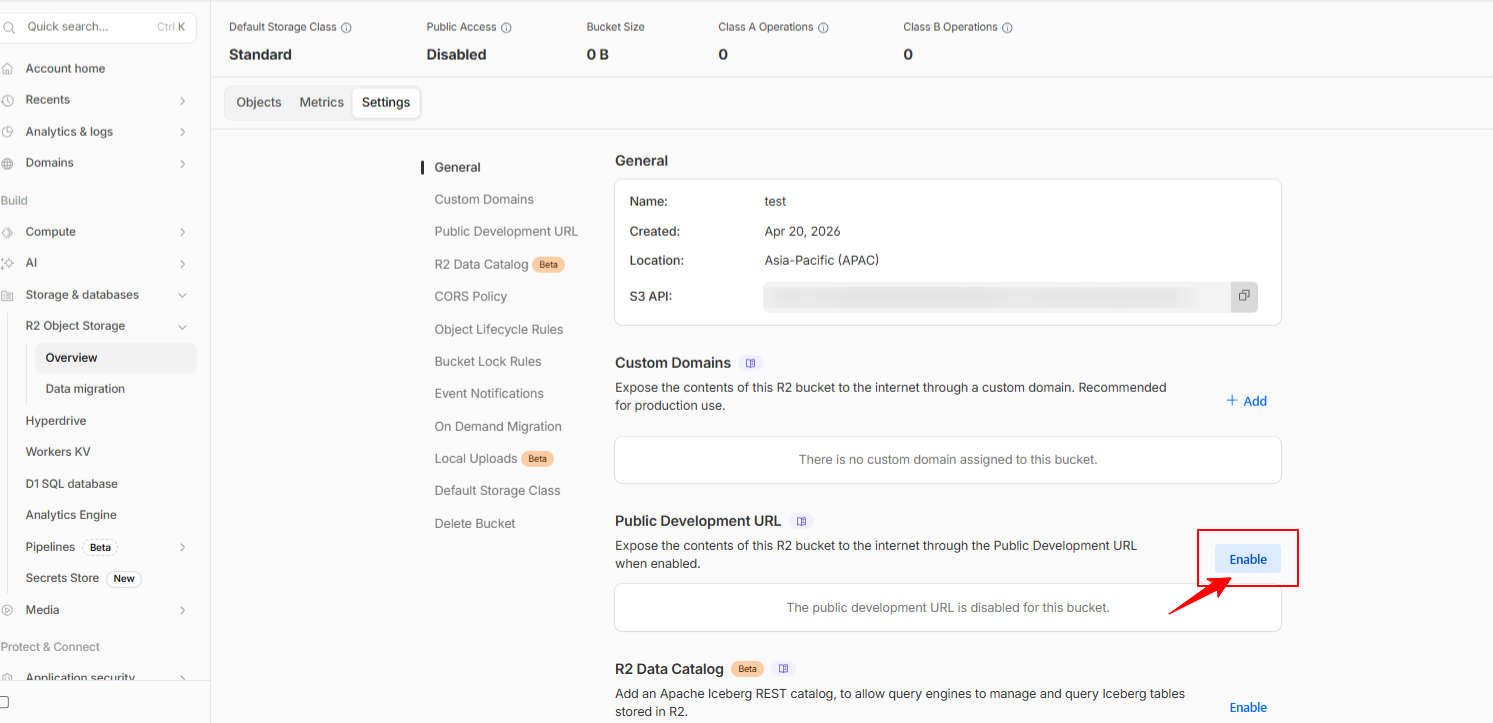Click info icon next to Public Access
This screenshot has height=723, width=1493.
point(506,28)
